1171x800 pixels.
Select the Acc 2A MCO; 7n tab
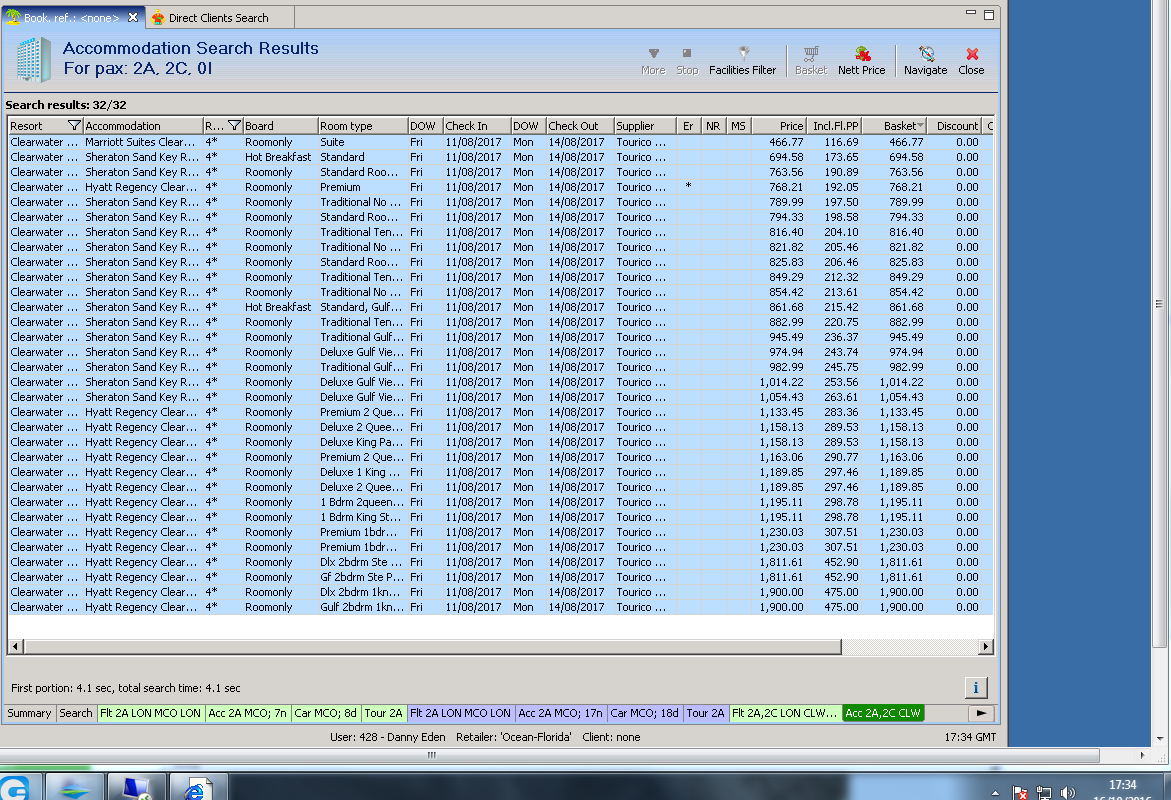[247, 713]
